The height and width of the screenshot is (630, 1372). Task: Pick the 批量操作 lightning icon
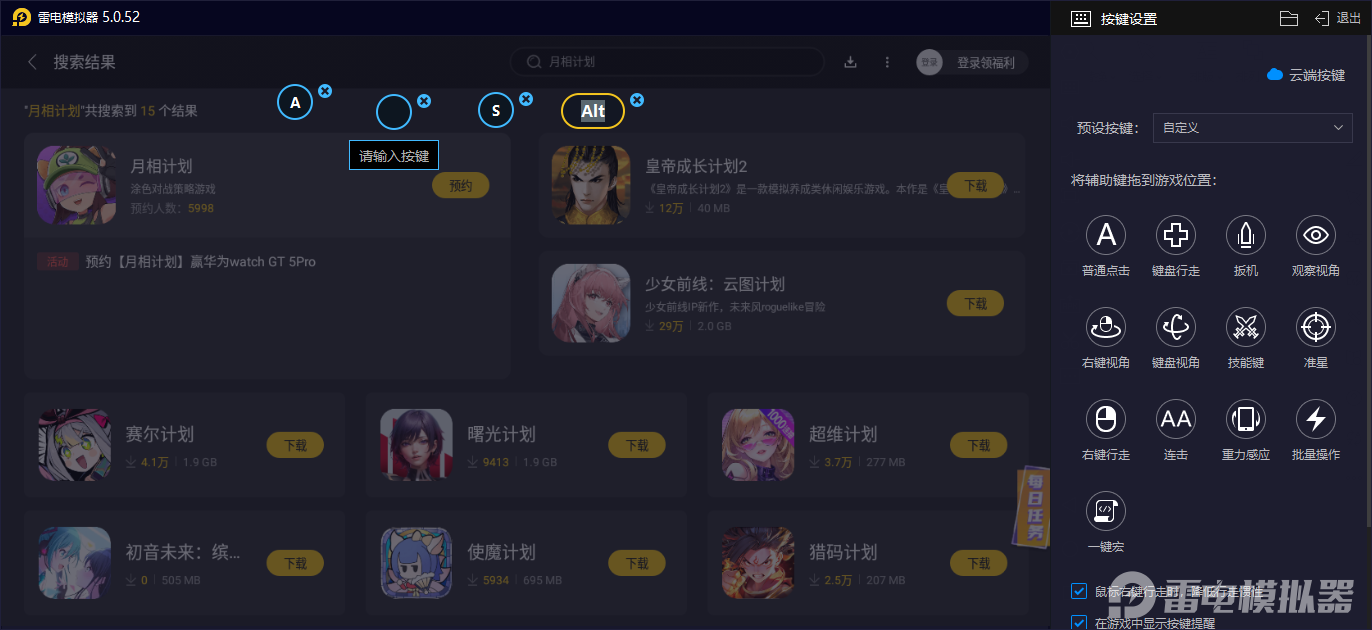[x=1316, y=419]
